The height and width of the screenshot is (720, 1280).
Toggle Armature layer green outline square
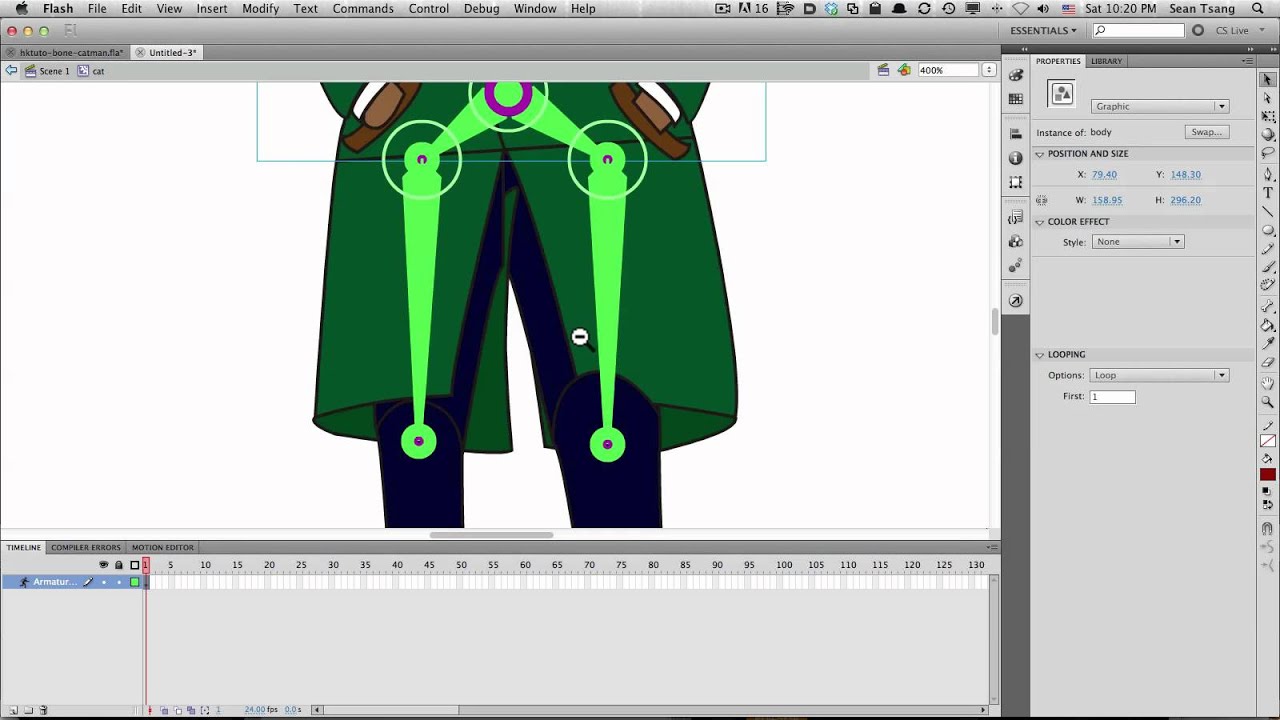coord(135,582)
